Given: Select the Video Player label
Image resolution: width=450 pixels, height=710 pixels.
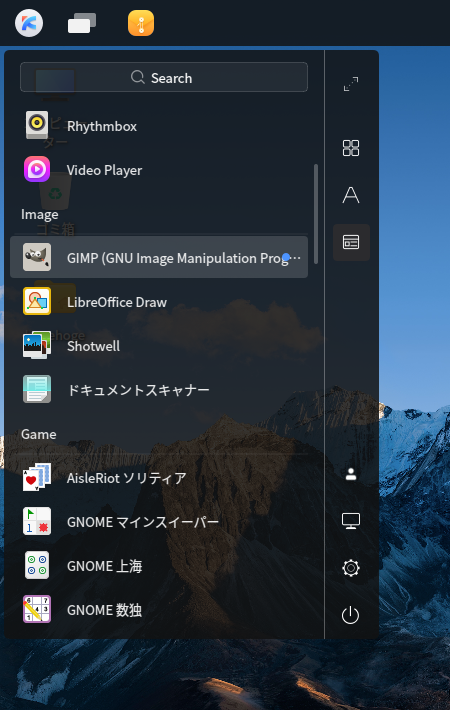Looking at the screenshot, I should [104, 170].
